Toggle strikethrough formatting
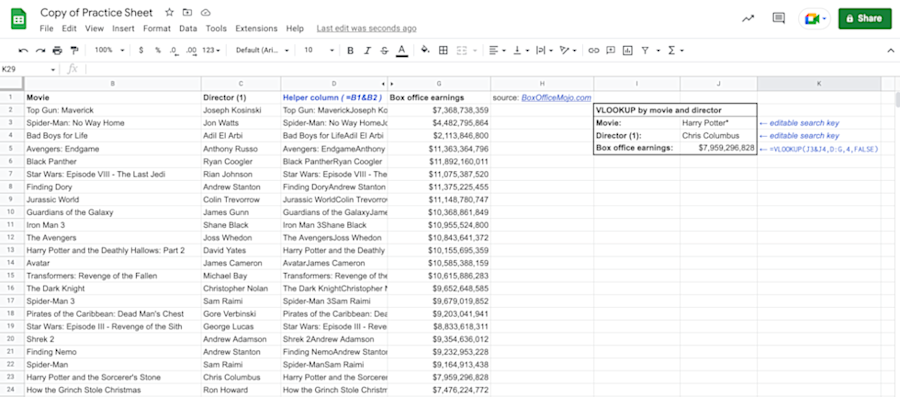900x397 pixels. pyautogui.click(x=384, y=50)
